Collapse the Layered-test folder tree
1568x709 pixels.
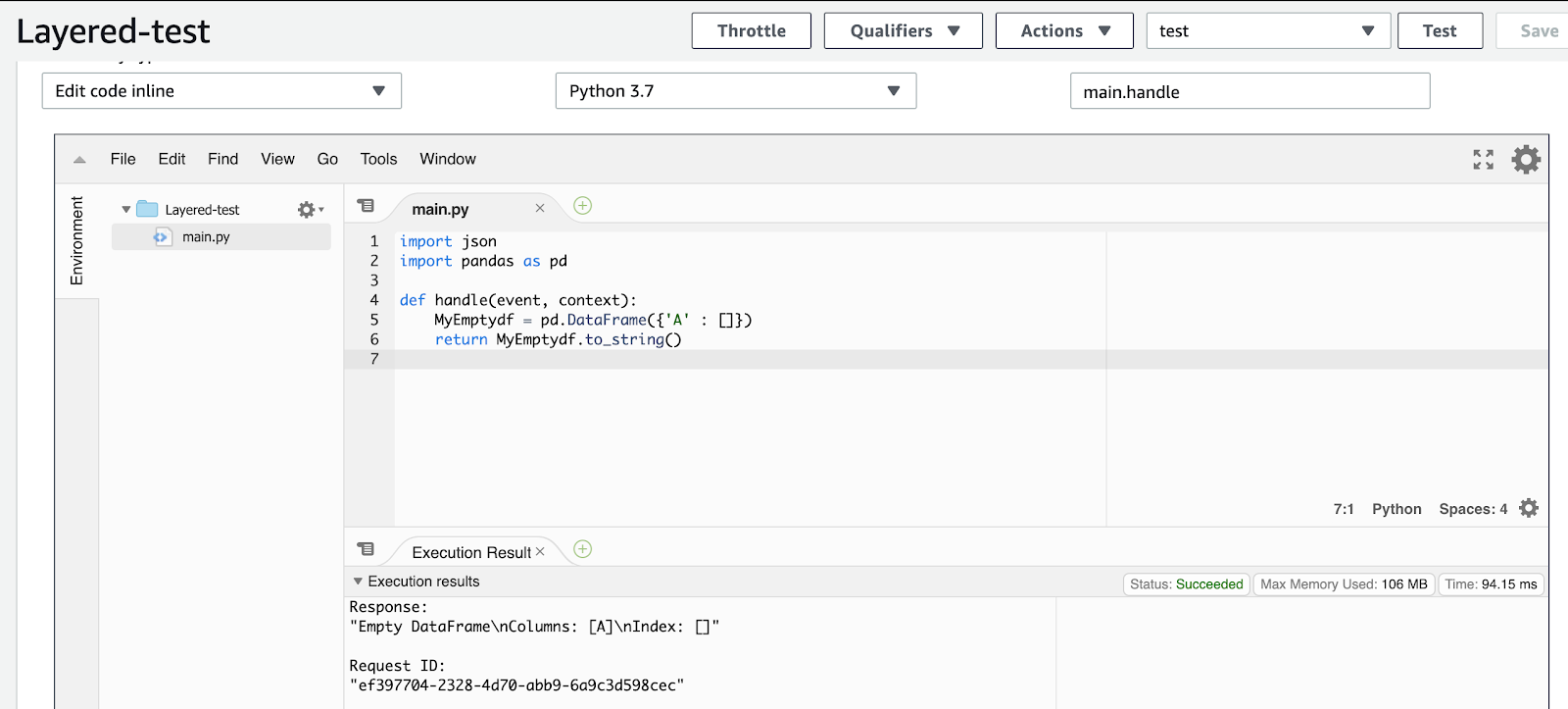tap(126, 210)
